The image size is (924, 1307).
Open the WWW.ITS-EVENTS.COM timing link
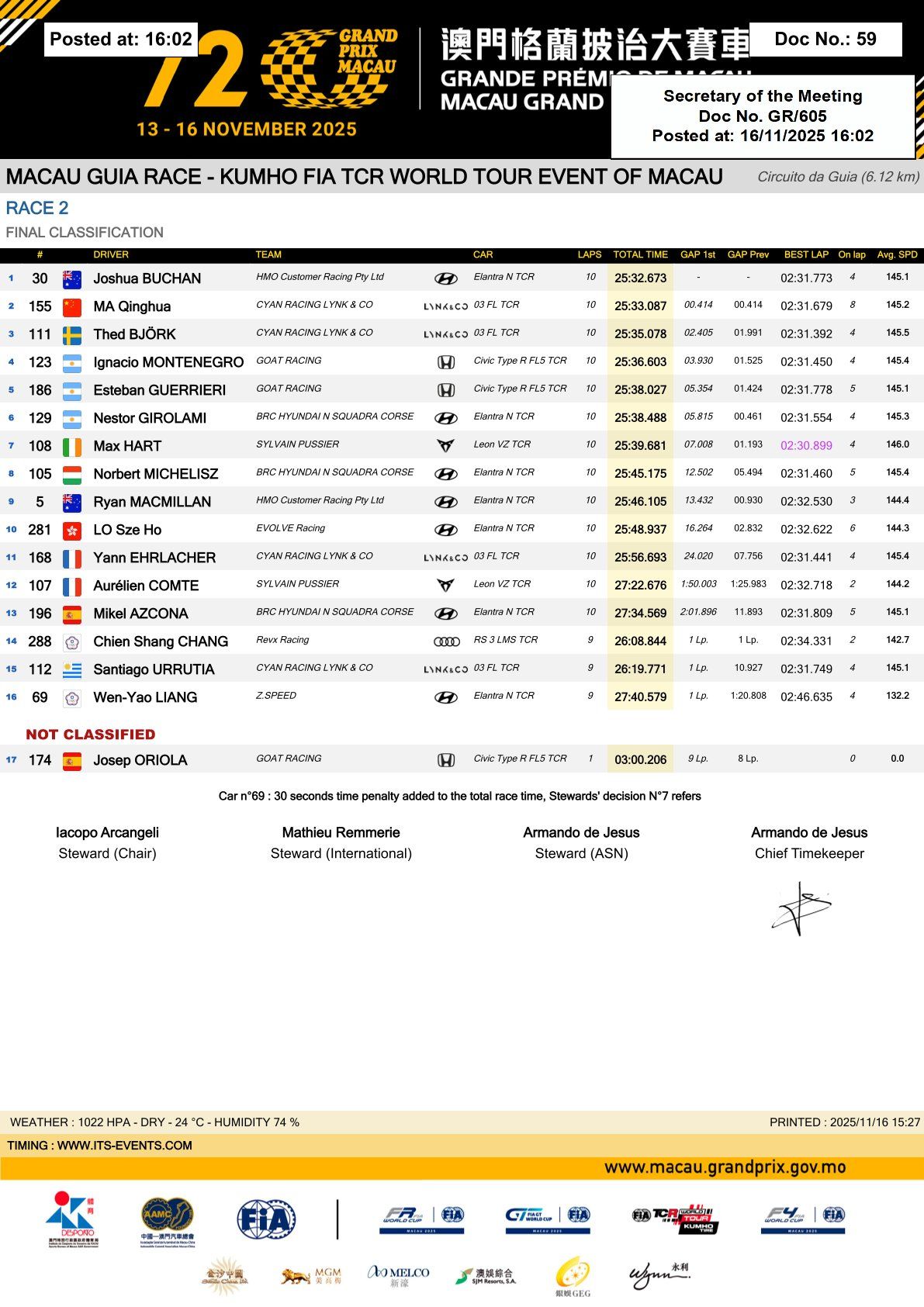click(x=124, y=1146)
